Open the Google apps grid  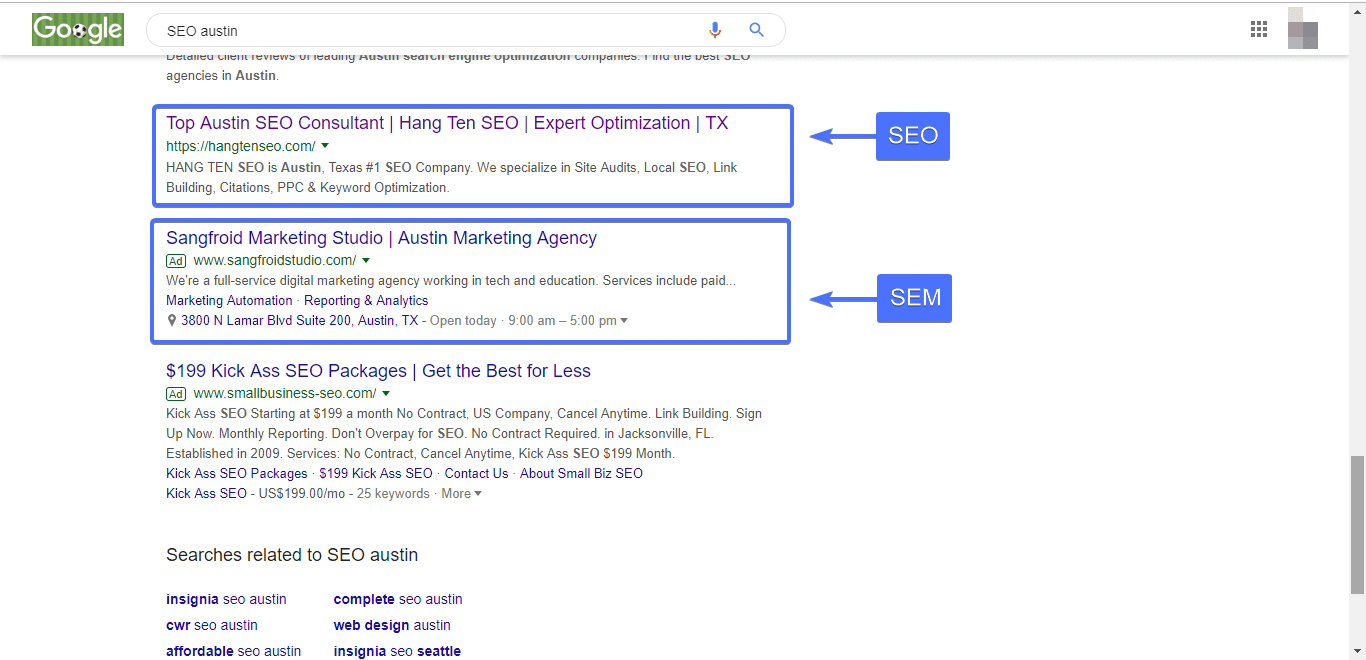pos(1259,29)
